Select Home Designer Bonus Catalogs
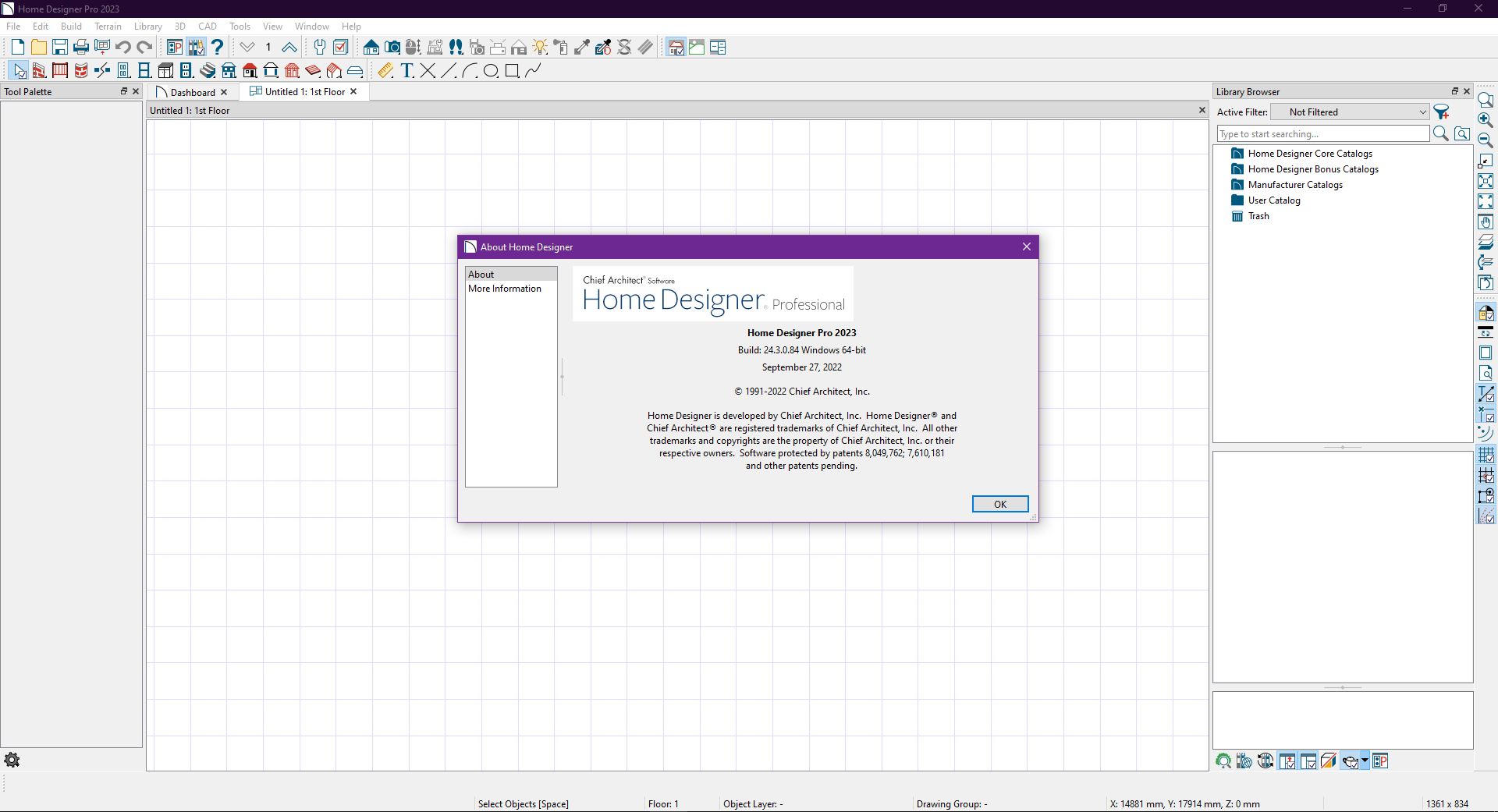 click(1312, 169)
